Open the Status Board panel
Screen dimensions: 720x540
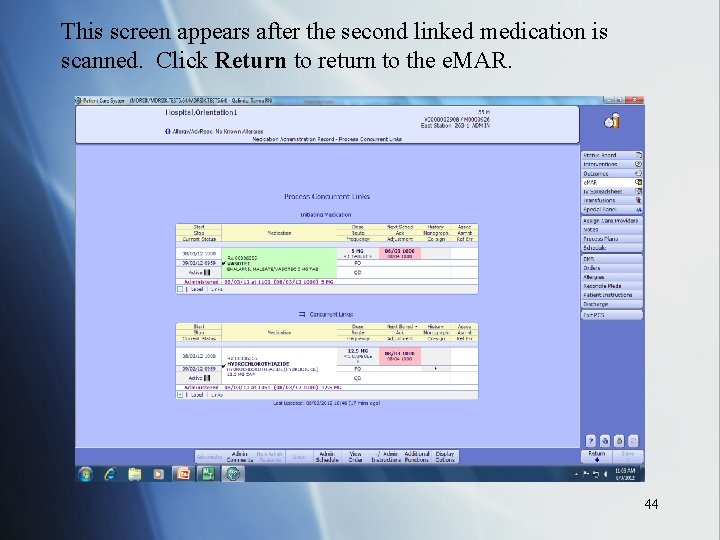[612, 155]
